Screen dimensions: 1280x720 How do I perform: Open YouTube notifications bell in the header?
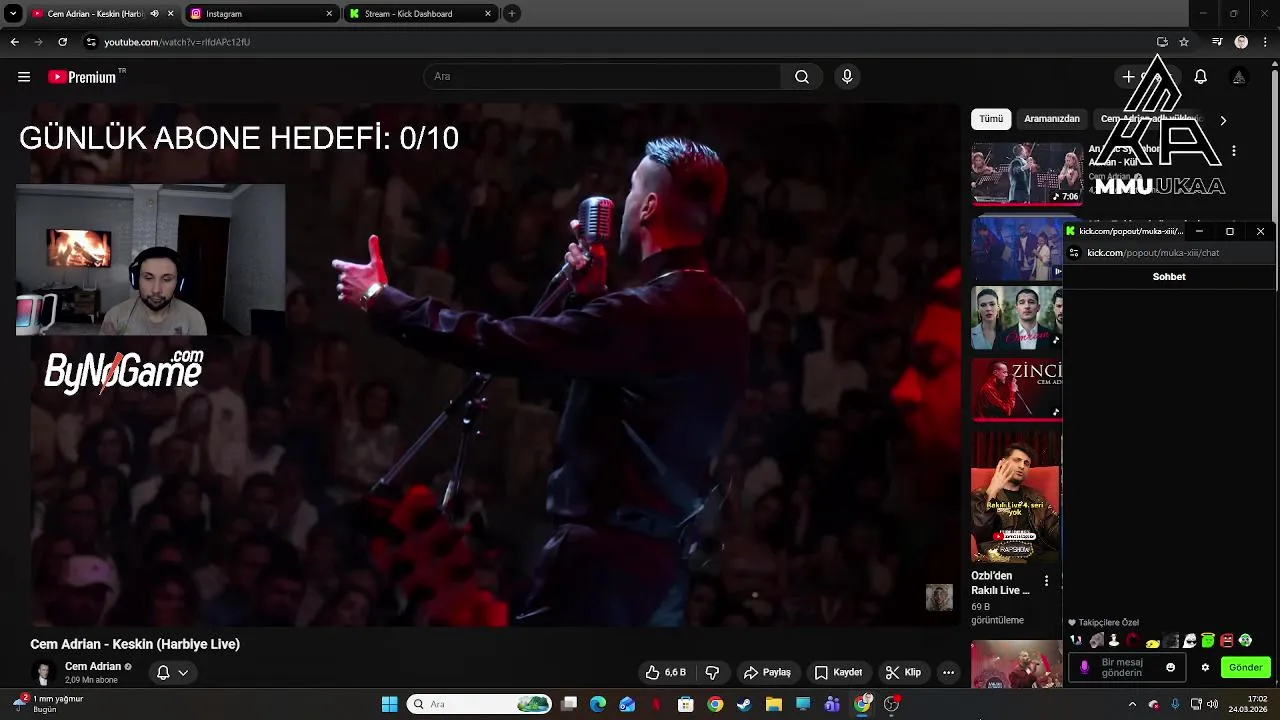(1201, 77)
